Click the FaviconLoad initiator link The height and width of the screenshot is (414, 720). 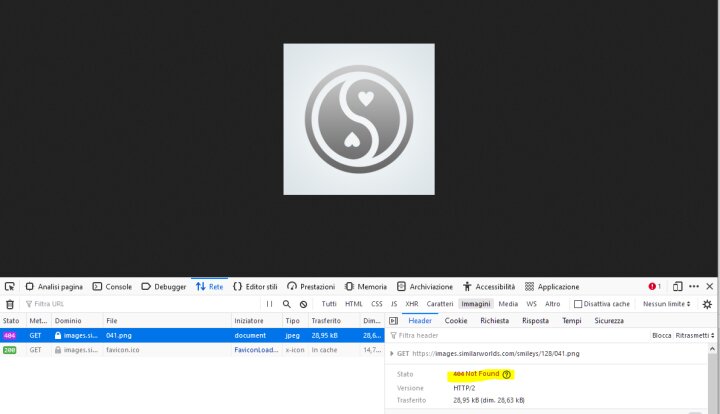(x=256, y=350)
